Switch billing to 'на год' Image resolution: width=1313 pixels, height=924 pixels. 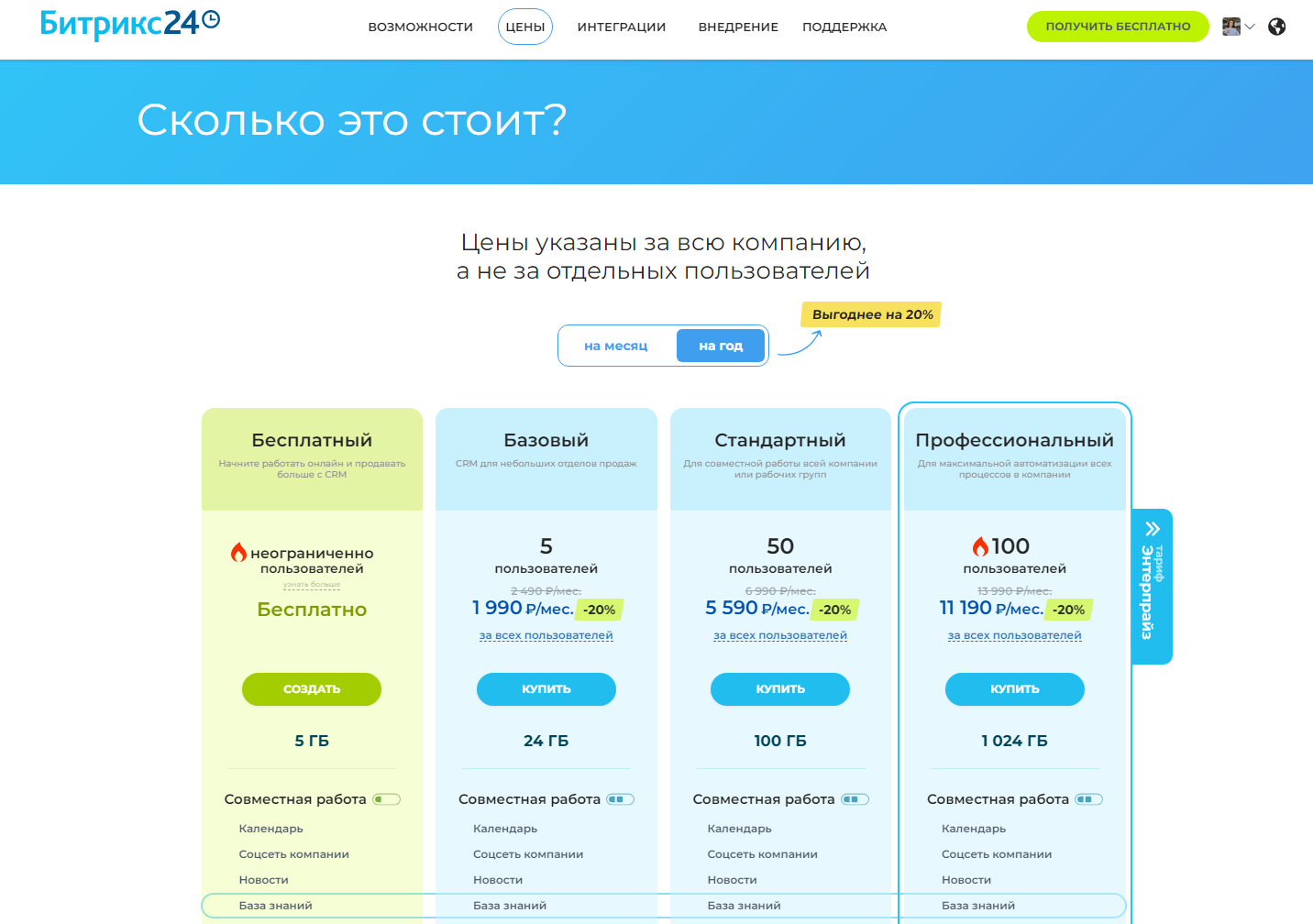(721, 346)
